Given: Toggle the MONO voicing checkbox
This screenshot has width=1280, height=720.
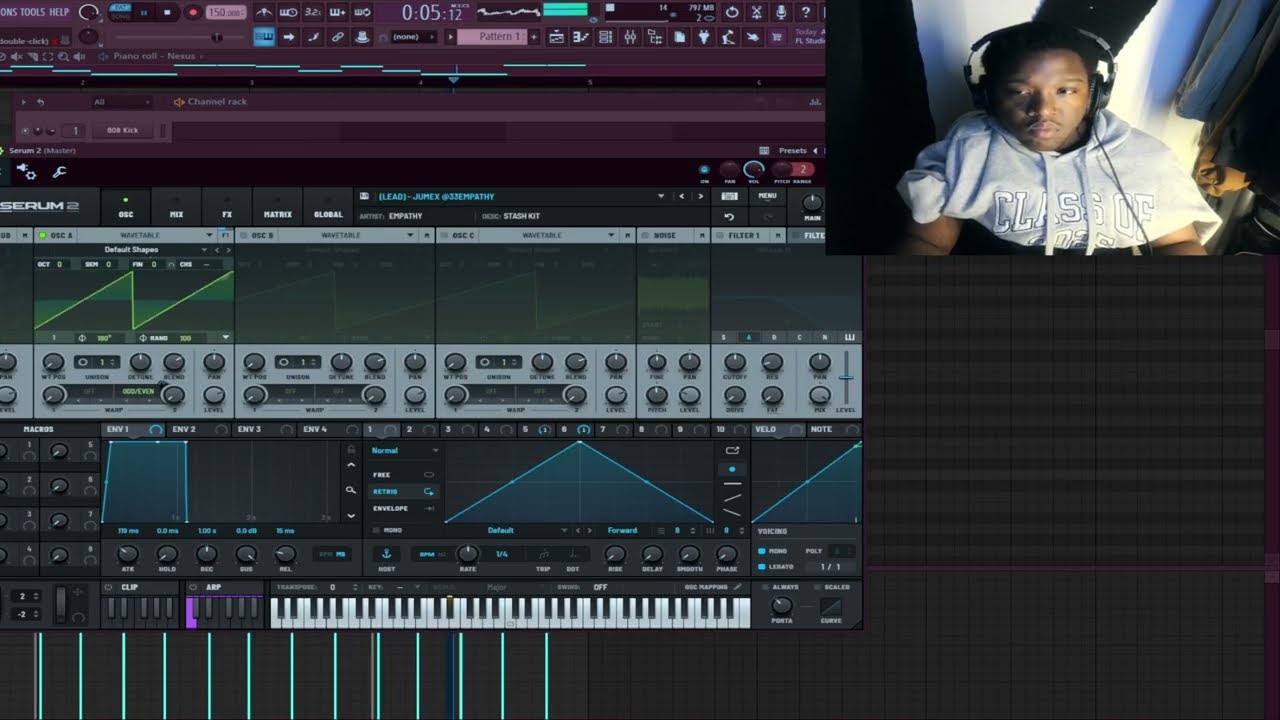Looking at the screenshot, I should 762,551.
